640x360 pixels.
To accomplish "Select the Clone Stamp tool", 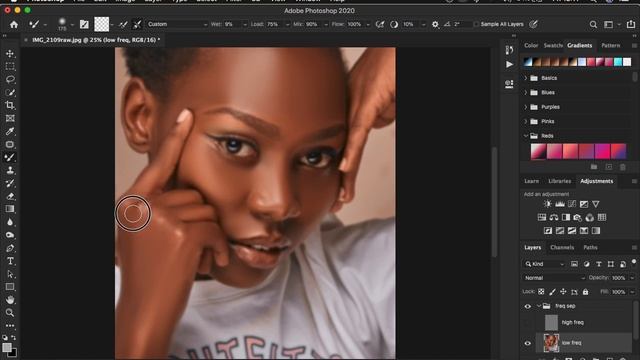I will tap(10, 170).
